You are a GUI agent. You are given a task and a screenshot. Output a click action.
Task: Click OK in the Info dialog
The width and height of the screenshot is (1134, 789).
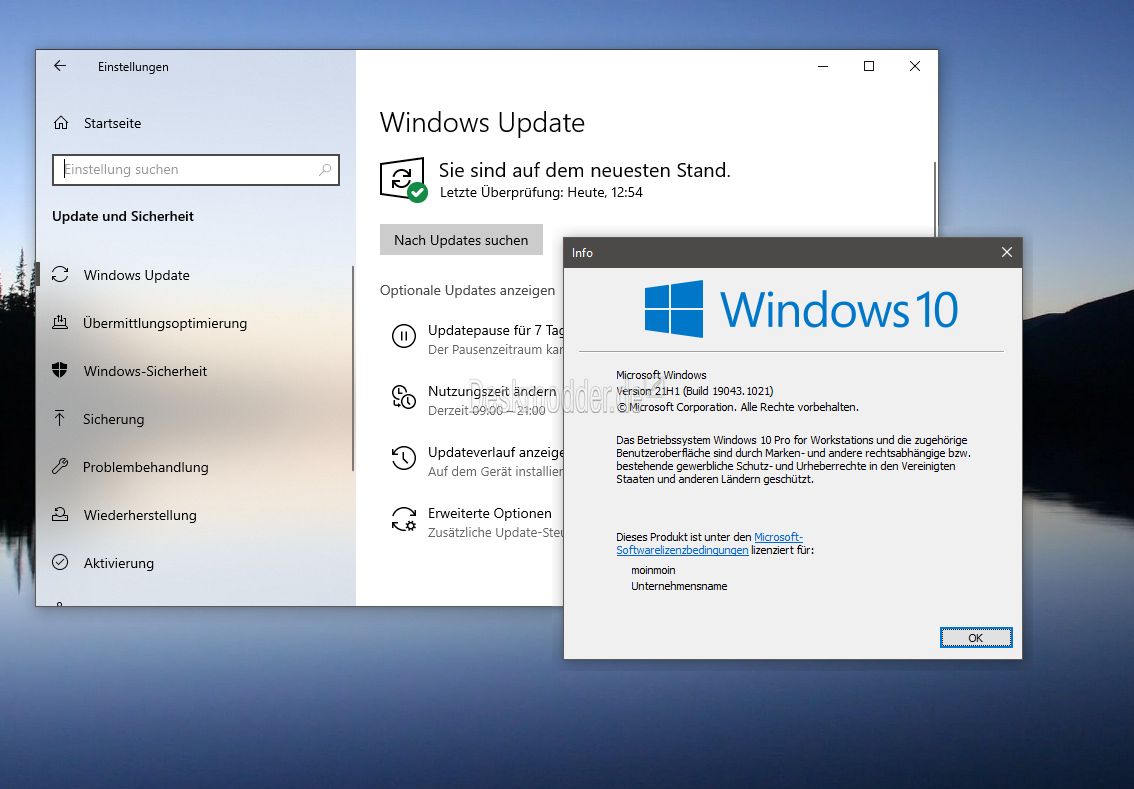point(976,637)
